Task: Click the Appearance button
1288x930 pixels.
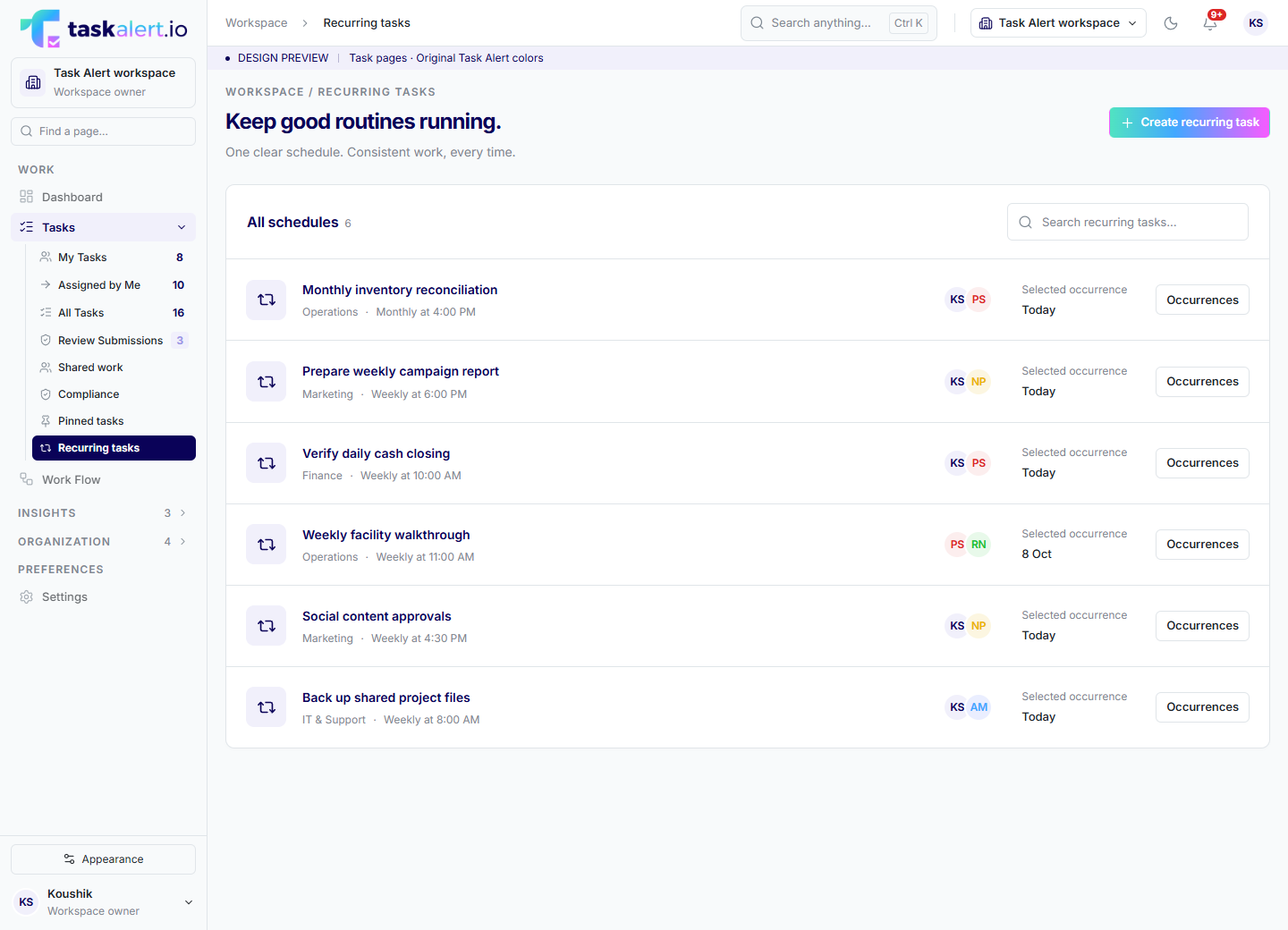Action: 103,859
